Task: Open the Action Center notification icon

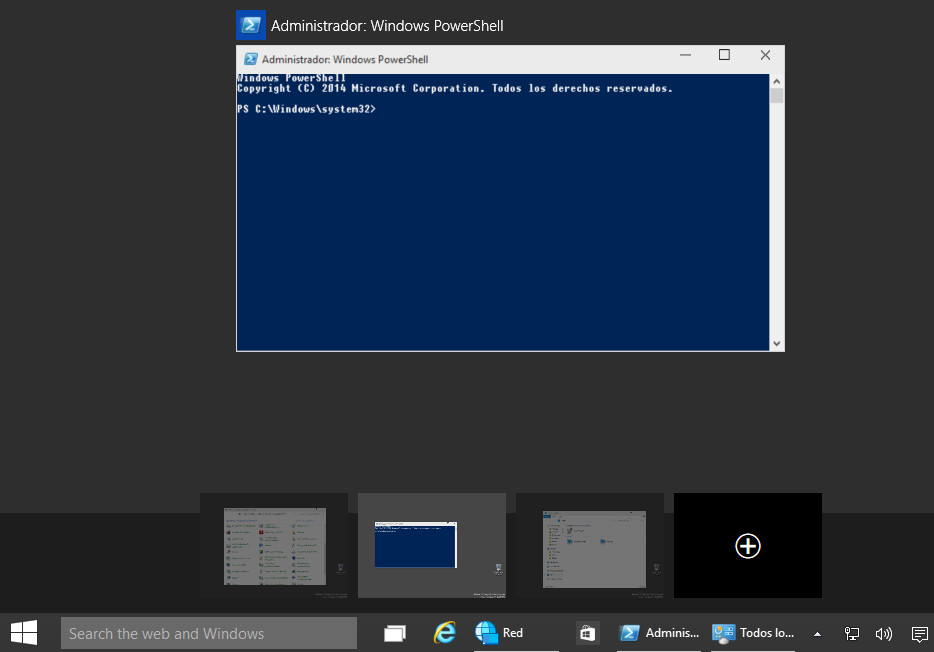Action: coord(919,632)
